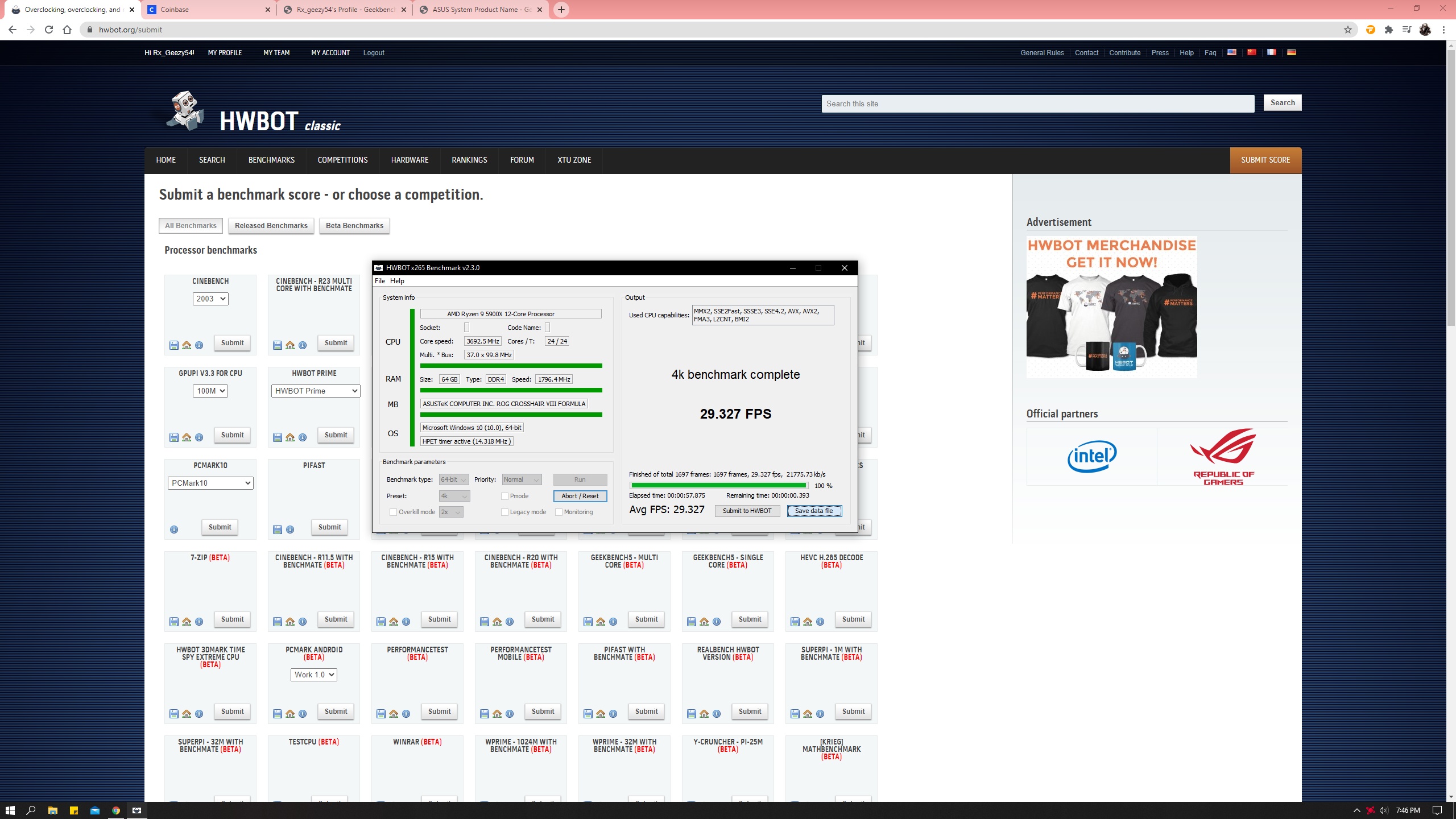1456x819 pixels.
Task: Click the home icon in the RealBench HWBOT Version card
Action: click(704, 714)
